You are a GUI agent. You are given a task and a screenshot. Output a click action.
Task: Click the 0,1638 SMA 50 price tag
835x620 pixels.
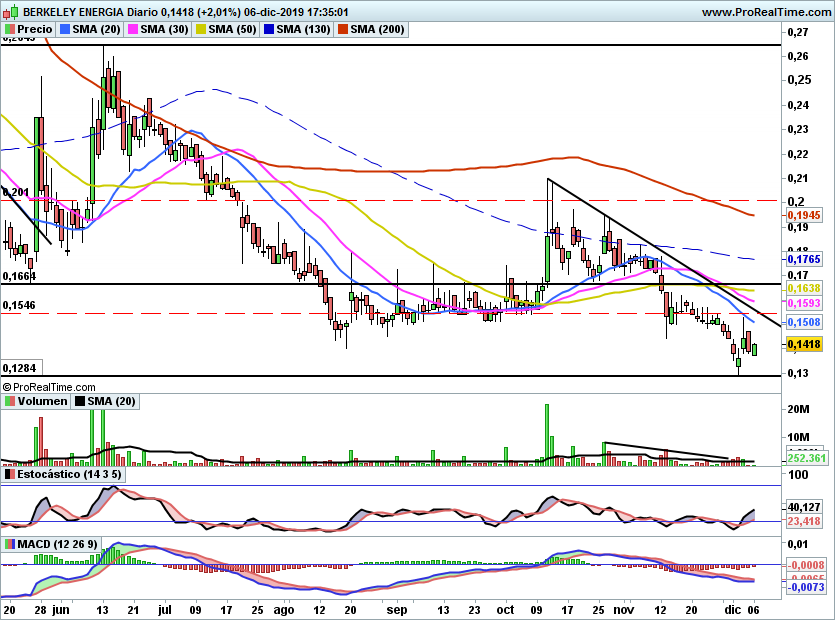[x=804, y=288]
